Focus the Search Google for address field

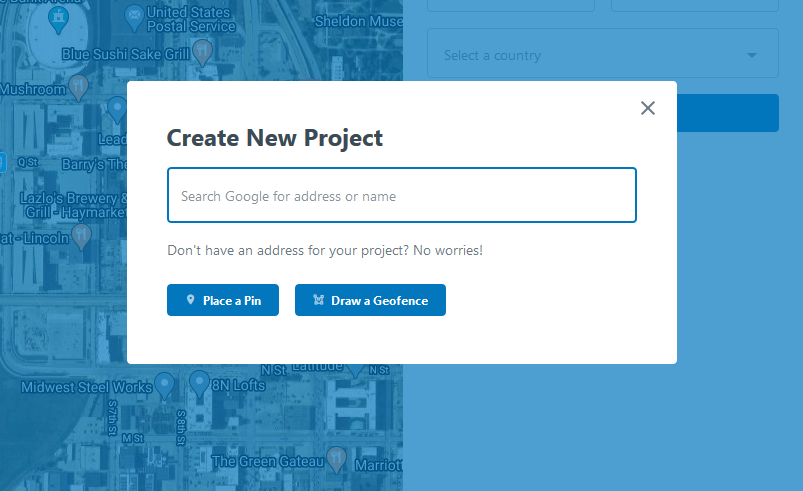(402, 195)
